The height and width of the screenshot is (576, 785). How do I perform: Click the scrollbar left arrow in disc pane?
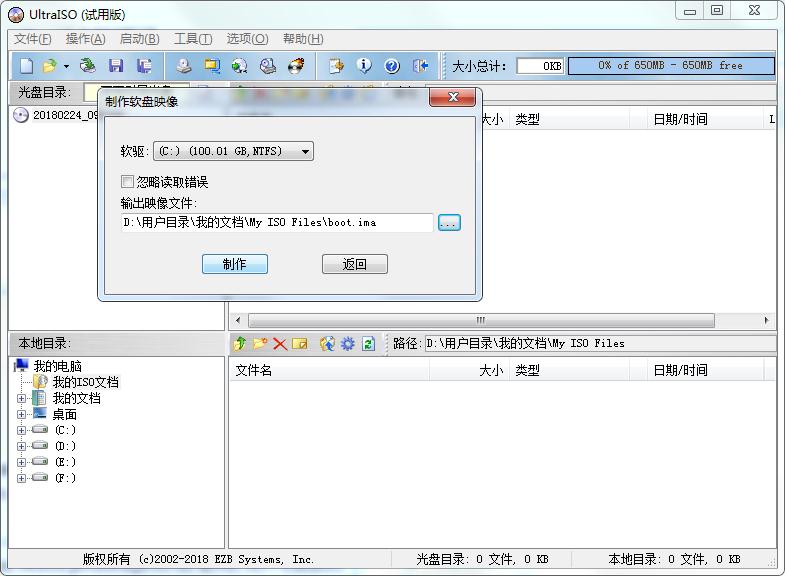238,320
